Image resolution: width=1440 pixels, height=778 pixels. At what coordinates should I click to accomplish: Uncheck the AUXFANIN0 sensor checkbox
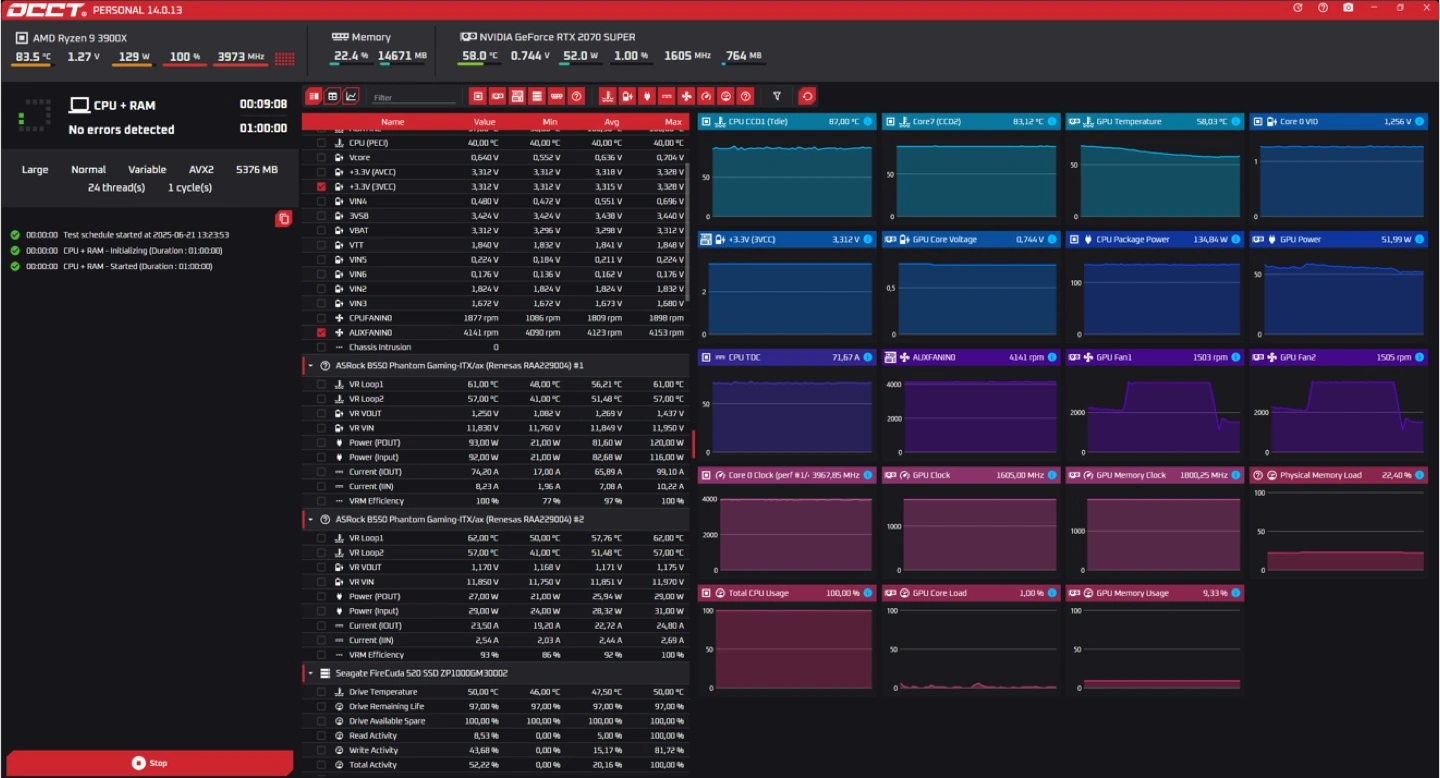pyautogui.click(x=321, y=332)
